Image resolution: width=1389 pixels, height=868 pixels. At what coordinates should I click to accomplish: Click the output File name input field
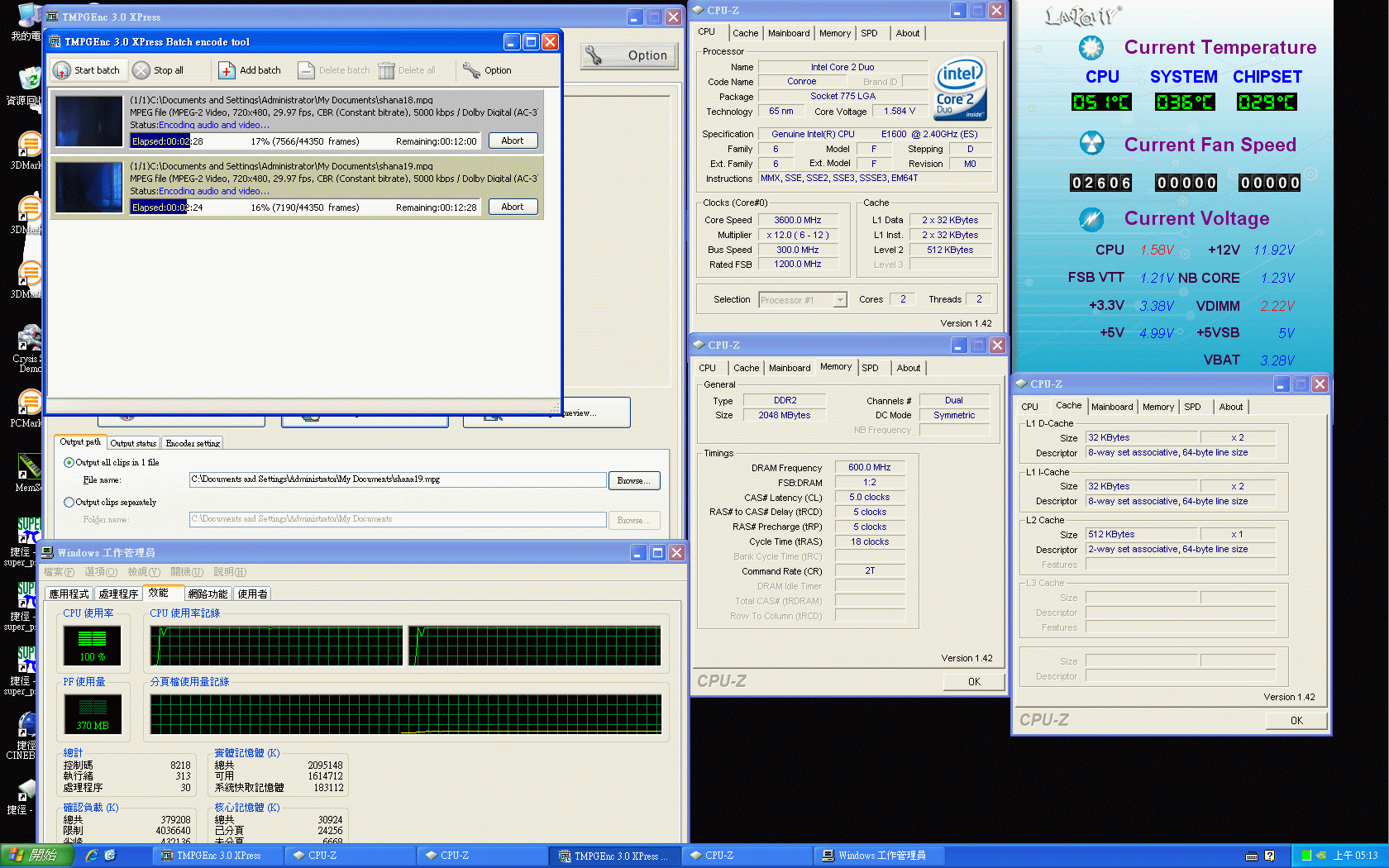[398, 479]
